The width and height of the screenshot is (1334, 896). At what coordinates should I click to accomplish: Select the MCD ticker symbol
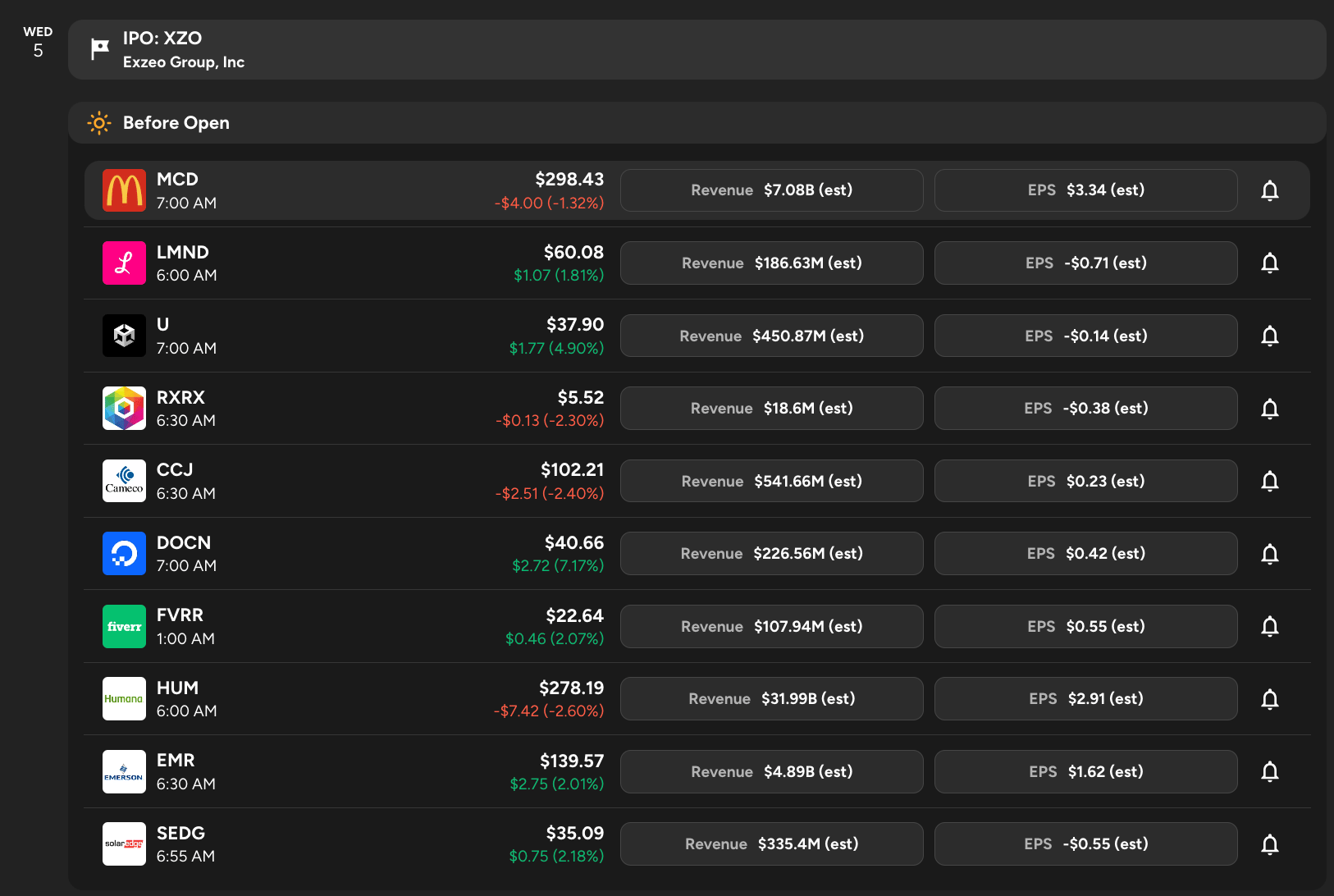(177, 179)
